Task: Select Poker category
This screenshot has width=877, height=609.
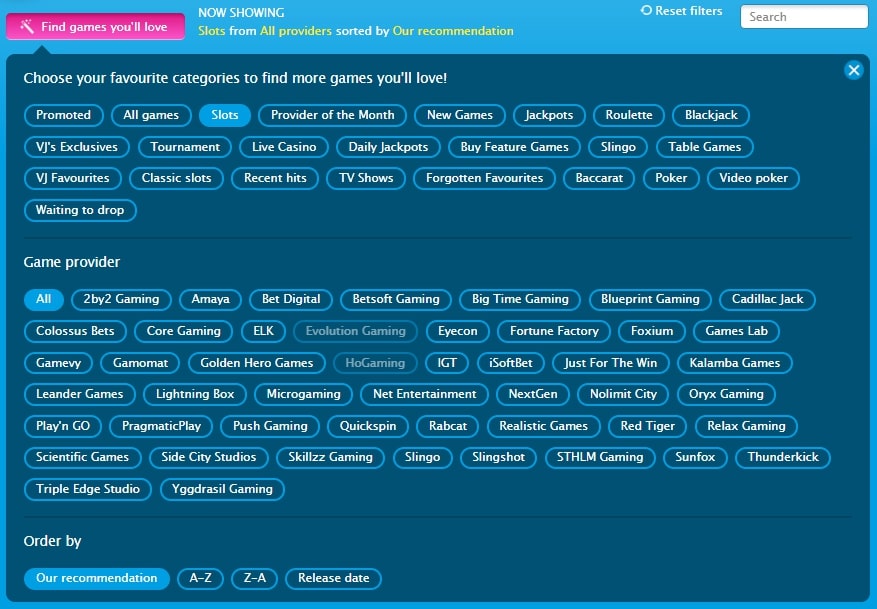Action: [671, 178]
